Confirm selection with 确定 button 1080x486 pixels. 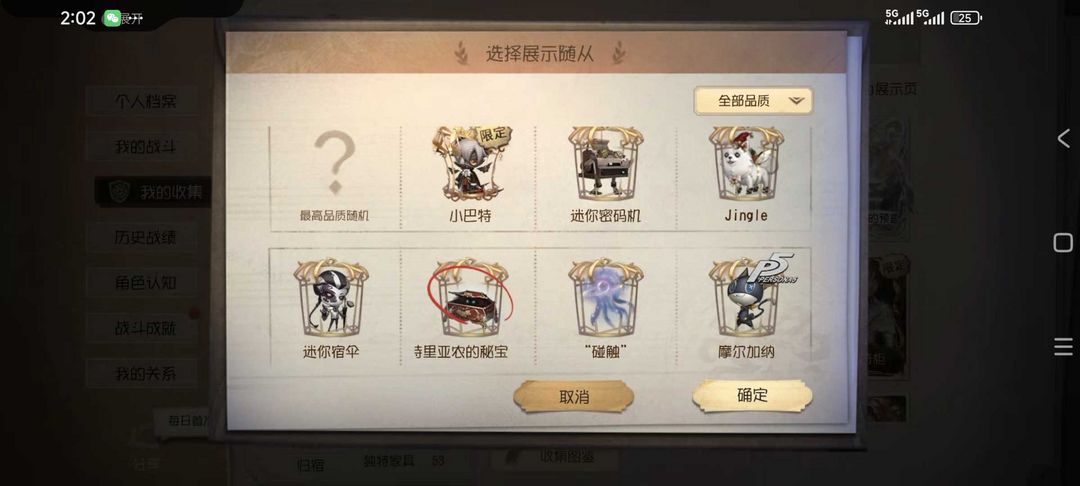tap(752, 395)
